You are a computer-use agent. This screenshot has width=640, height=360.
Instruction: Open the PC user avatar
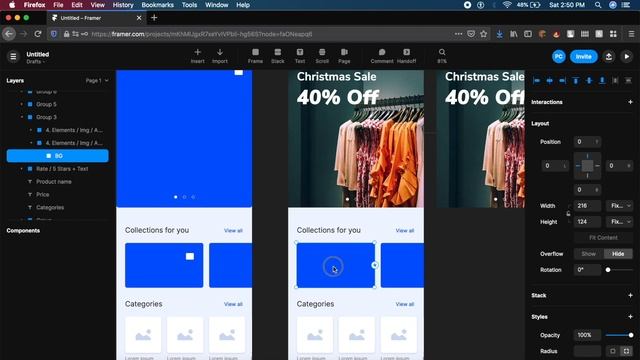(x=558, y=56)
